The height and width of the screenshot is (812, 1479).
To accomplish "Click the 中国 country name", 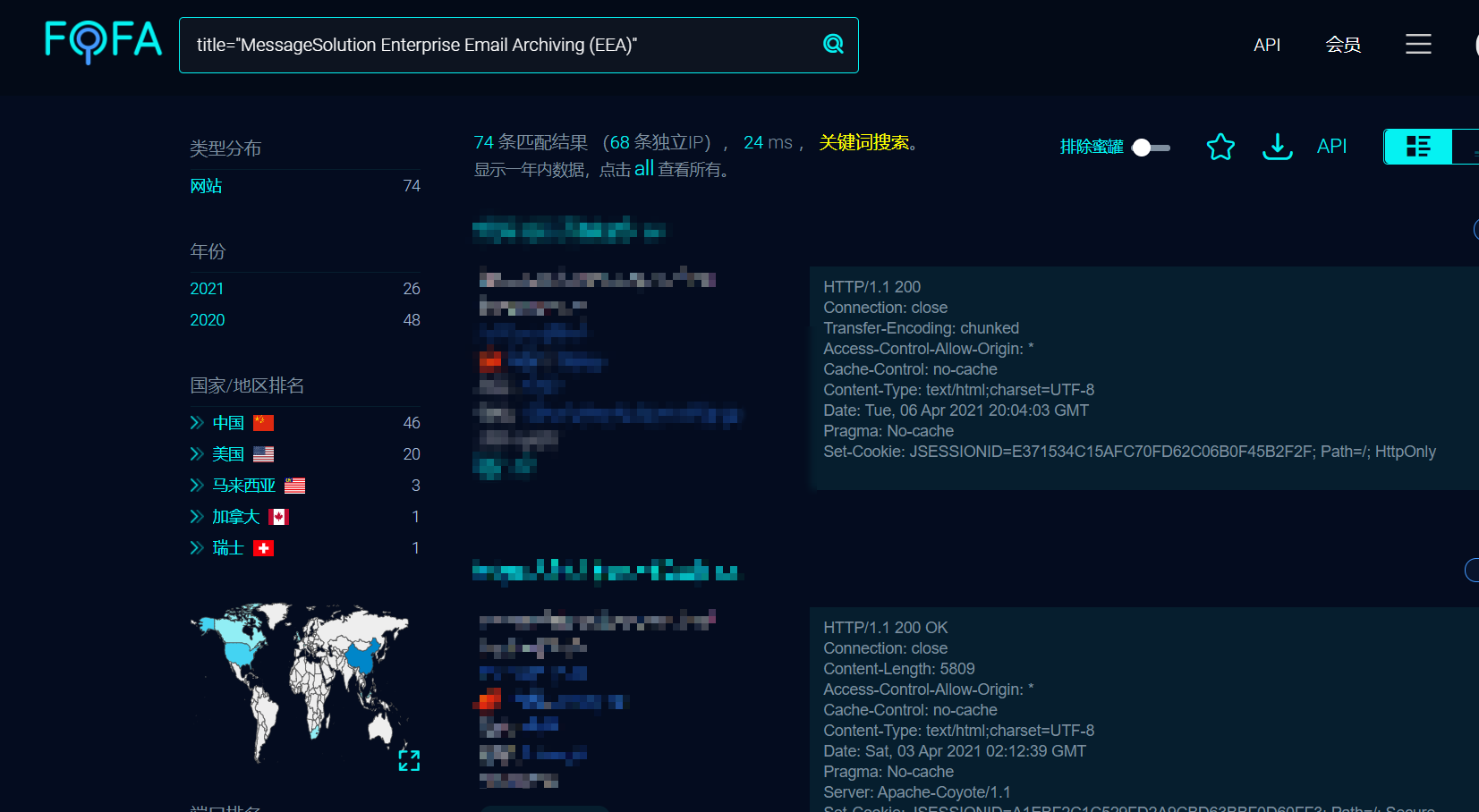I will pyautogui.click(x=228, y=423).
